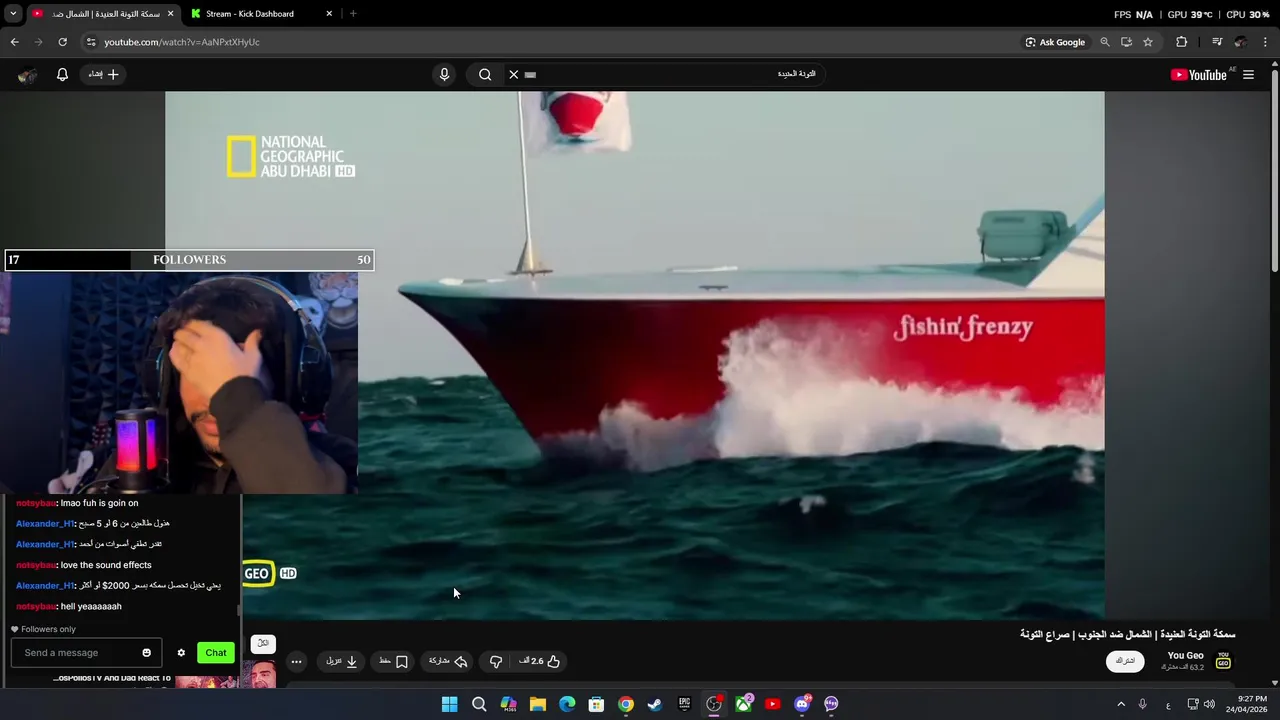This screenshot has width=1280, height=720.
Task: Install app icon in address bar
Action: [1126, 42]
